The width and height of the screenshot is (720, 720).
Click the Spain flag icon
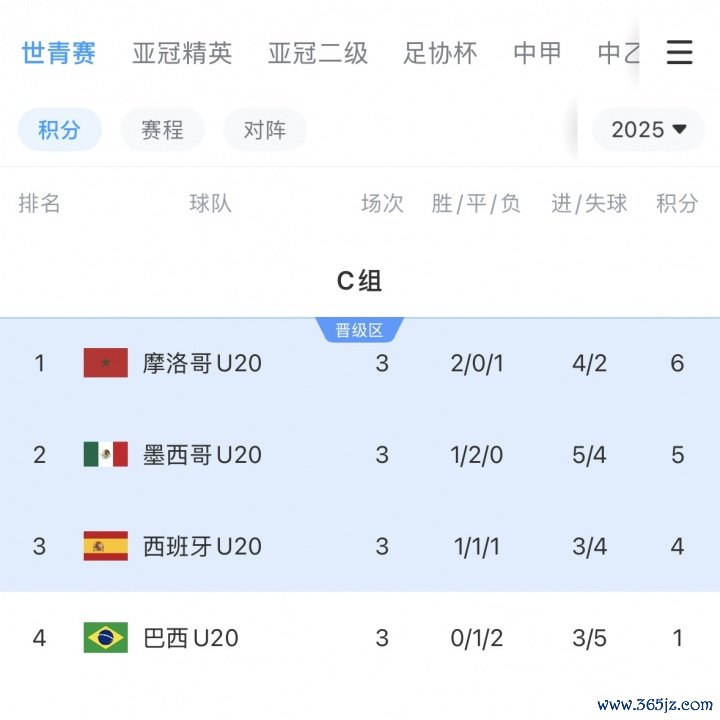click(105, 546)
